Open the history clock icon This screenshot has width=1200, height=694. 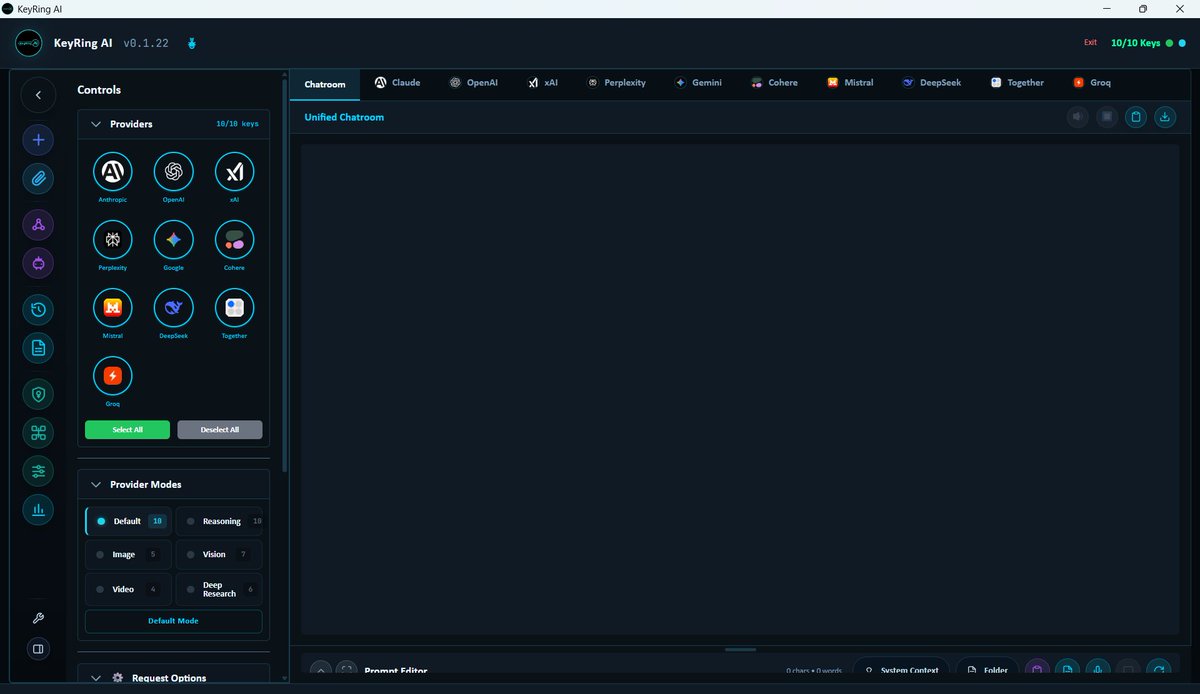[x=38, y=309]
